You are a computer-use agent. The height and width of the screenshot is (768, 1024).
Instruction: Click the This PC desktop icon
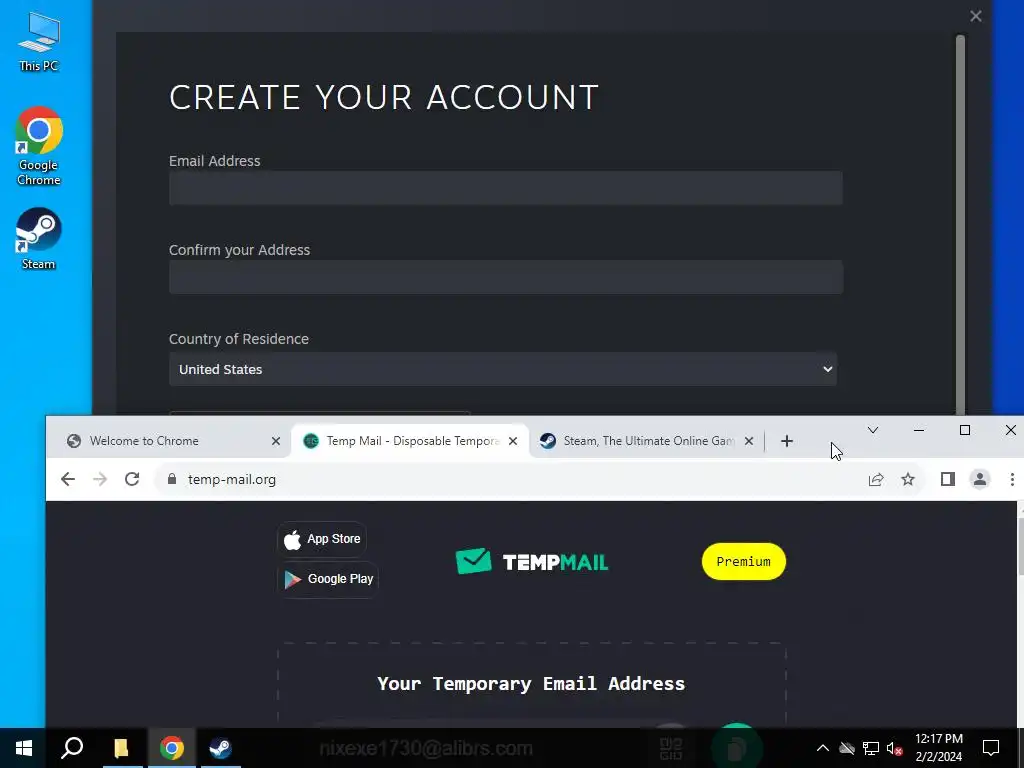click(x=39, y=41)
